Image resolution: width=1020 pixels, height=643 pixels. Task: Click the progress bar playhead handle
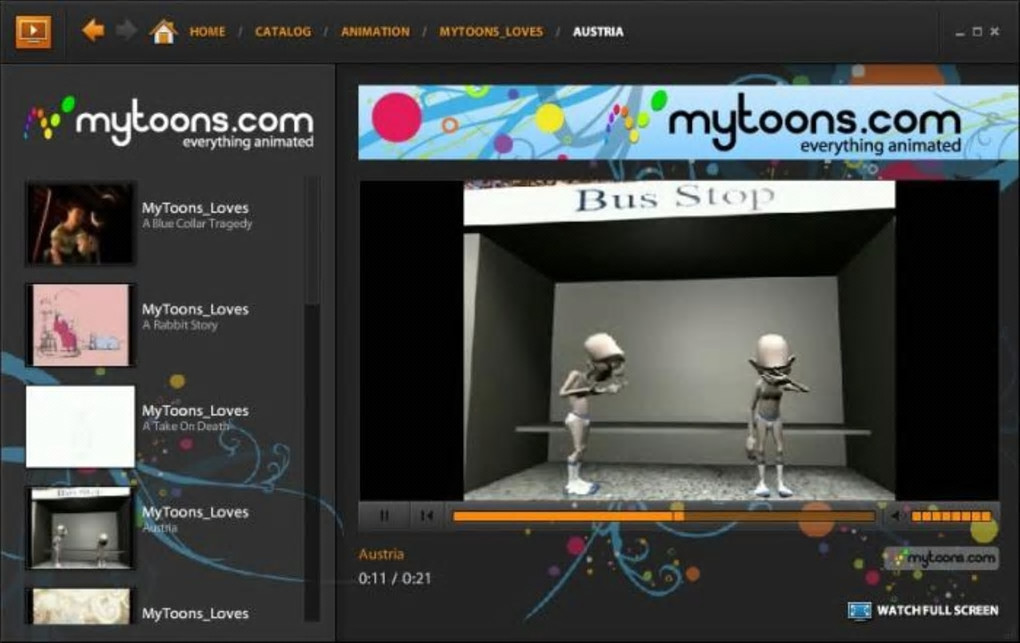pyautogui.click(x=678, y=516)
